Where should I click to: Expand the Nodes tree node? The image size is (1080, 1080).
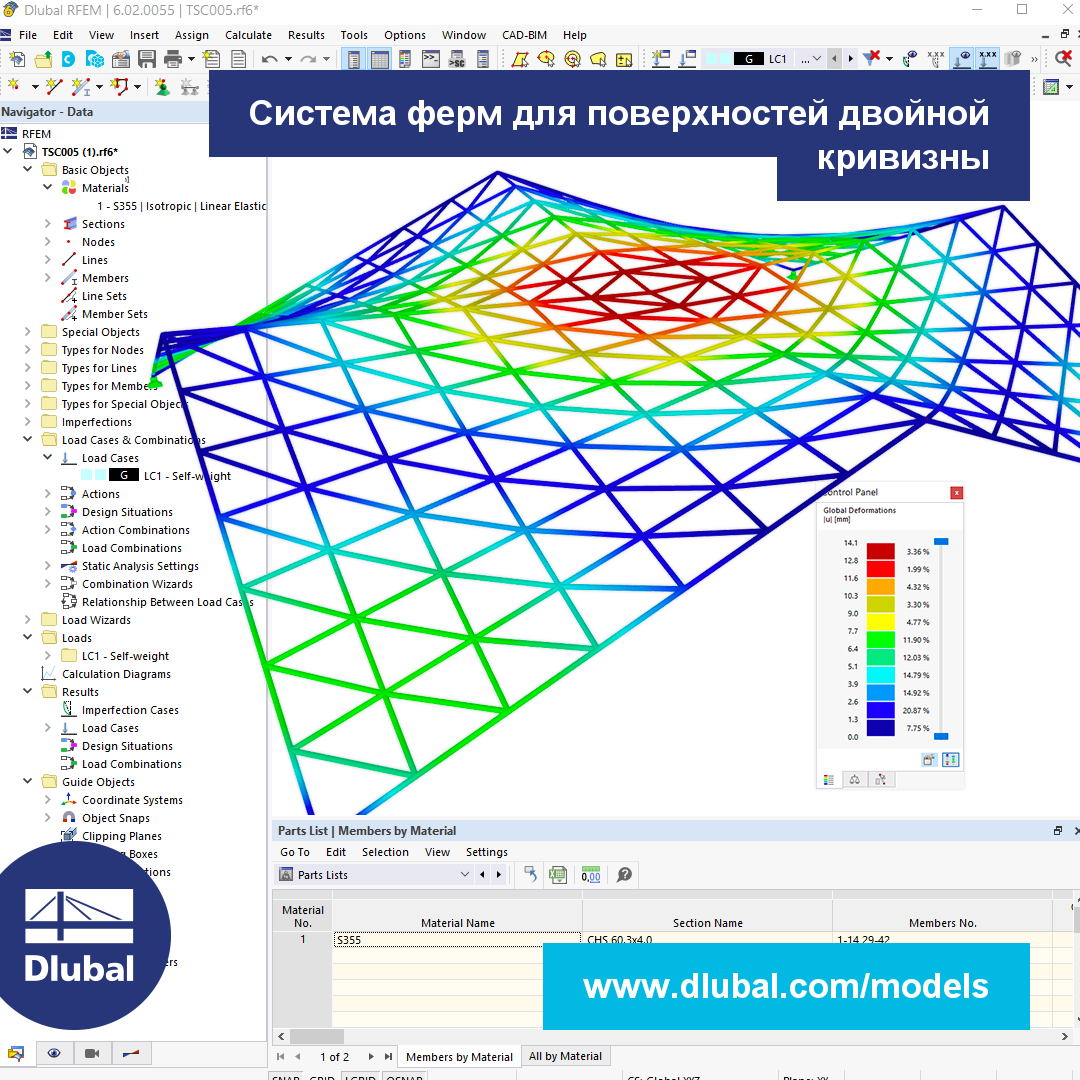click(48, 242)
